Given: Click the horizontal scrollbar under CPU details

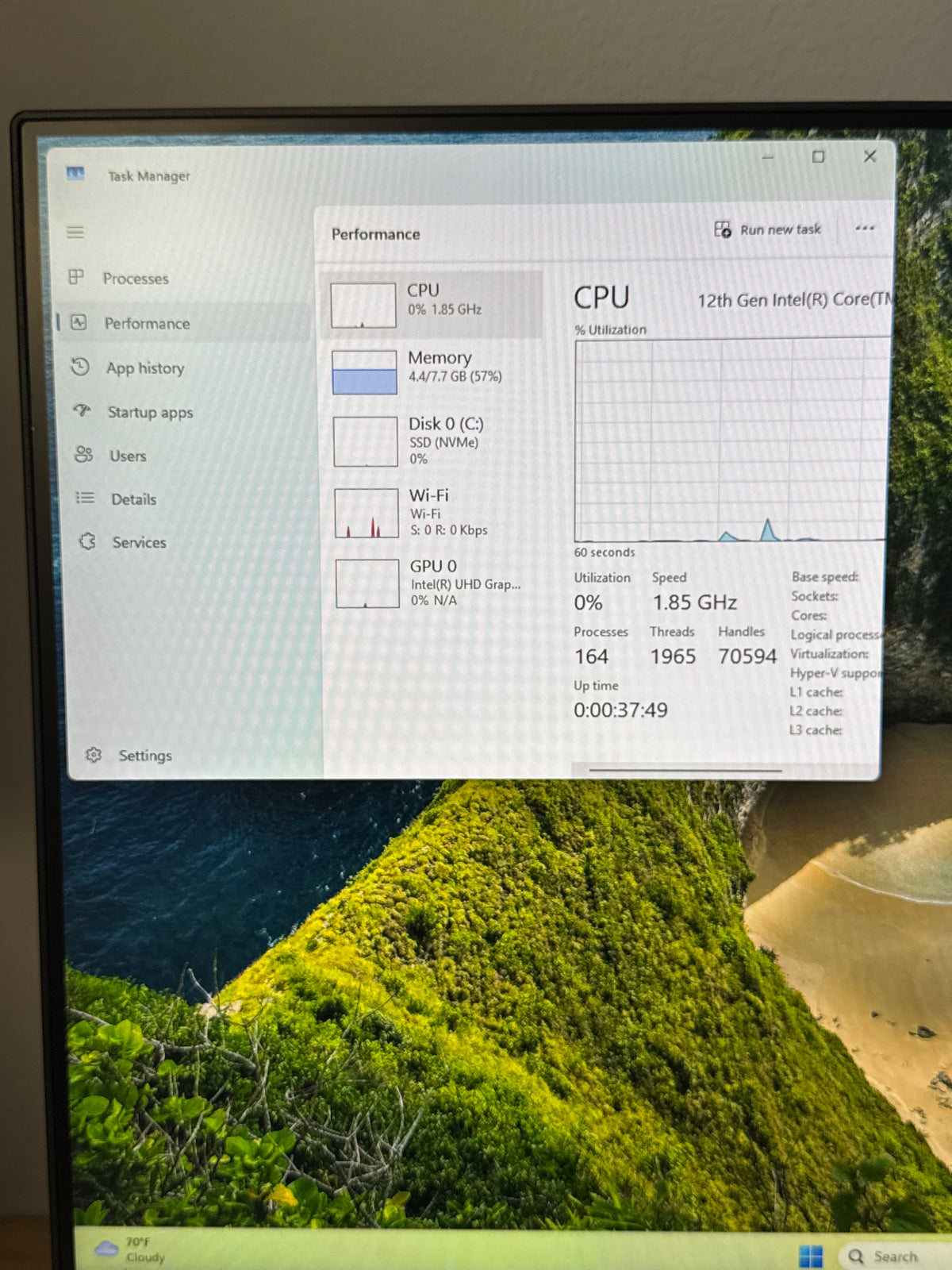Looking at the screenshot, I should click(x=685, y=769).
